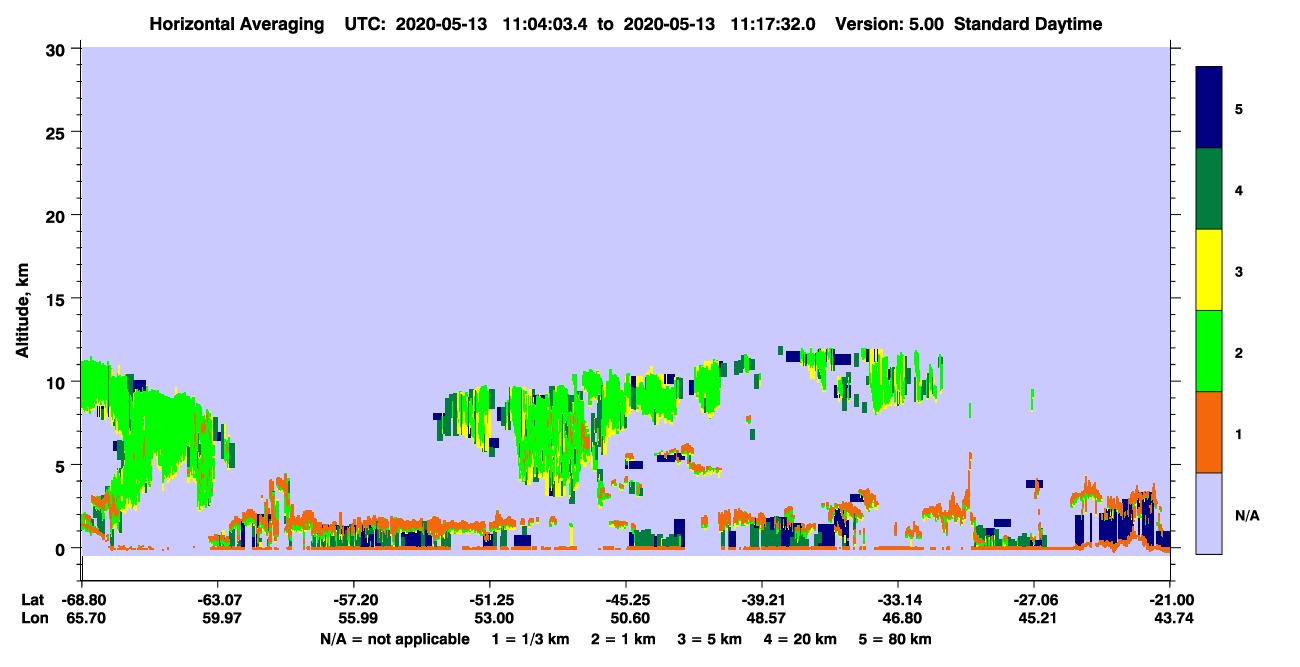Click the "Standard Daytime" label
Screen dimensions: 1300x667
click(x=1028, y=24)
